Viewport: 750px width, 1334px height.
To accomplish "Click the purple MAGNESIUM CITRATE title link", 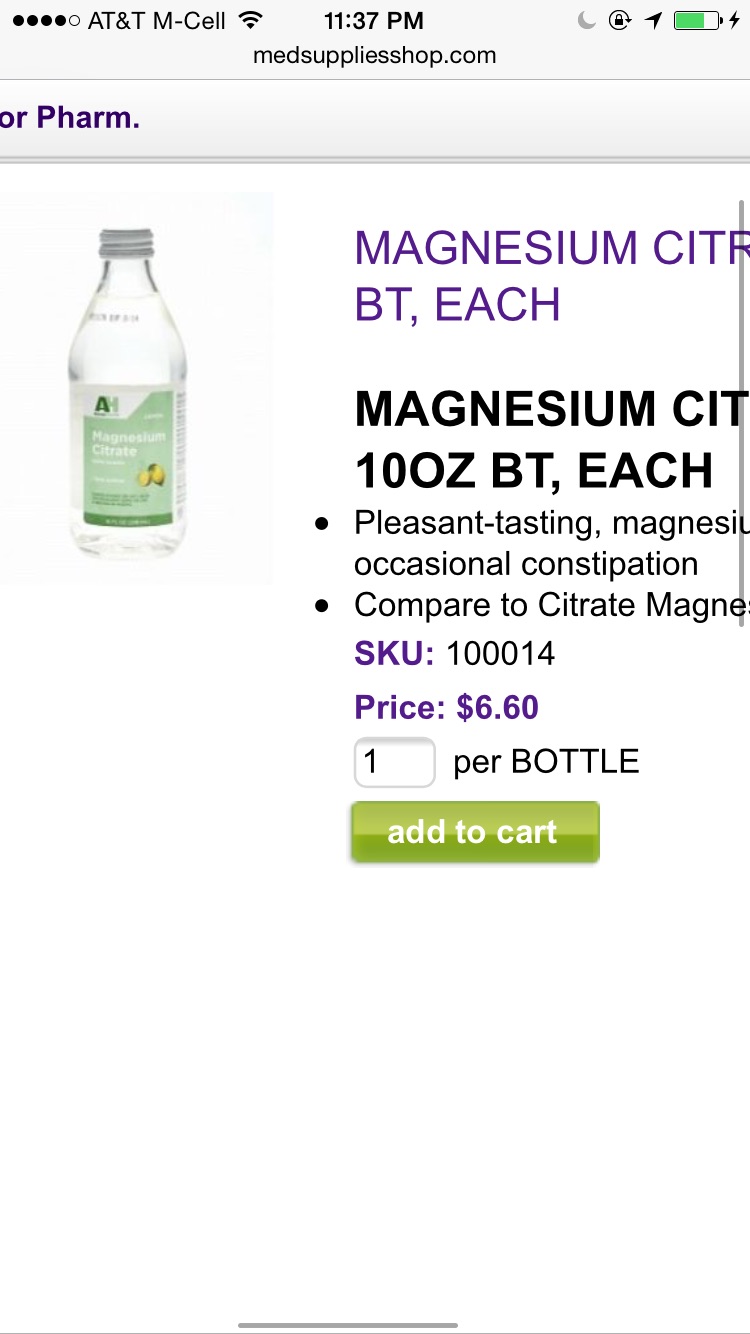I will 552,276.
